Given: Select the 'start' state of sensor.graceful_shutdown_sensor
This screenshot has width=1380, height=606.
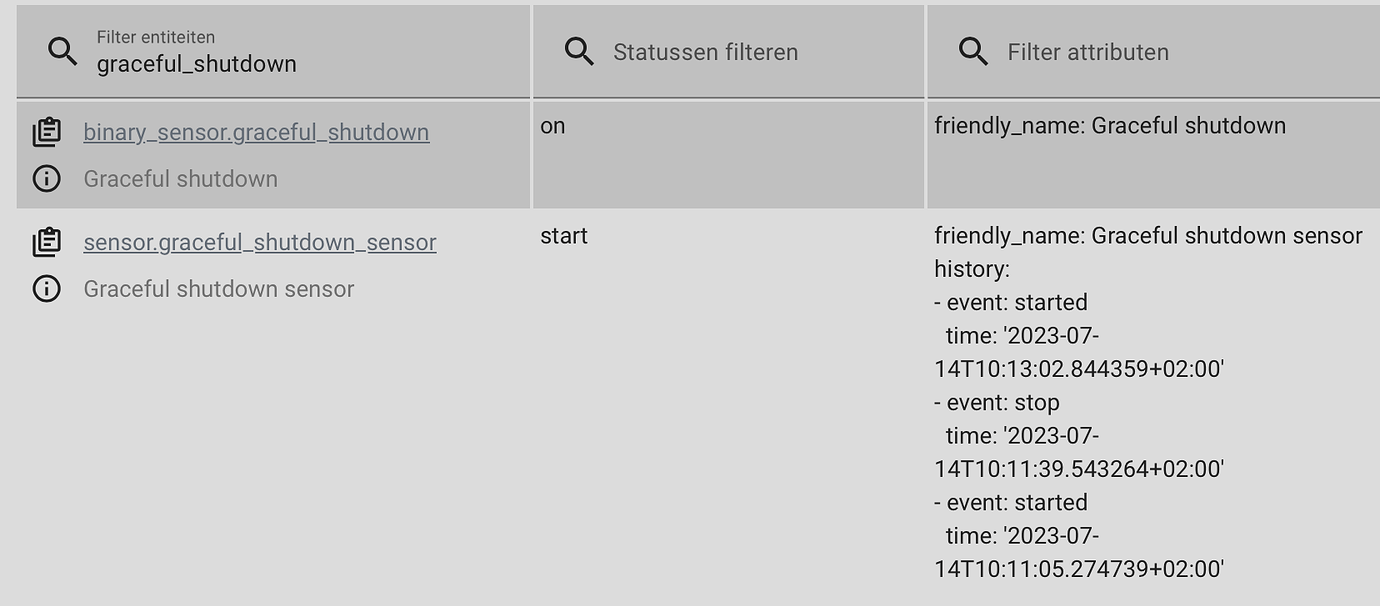Looking at the screenshot, I should [x=563, y=235].
